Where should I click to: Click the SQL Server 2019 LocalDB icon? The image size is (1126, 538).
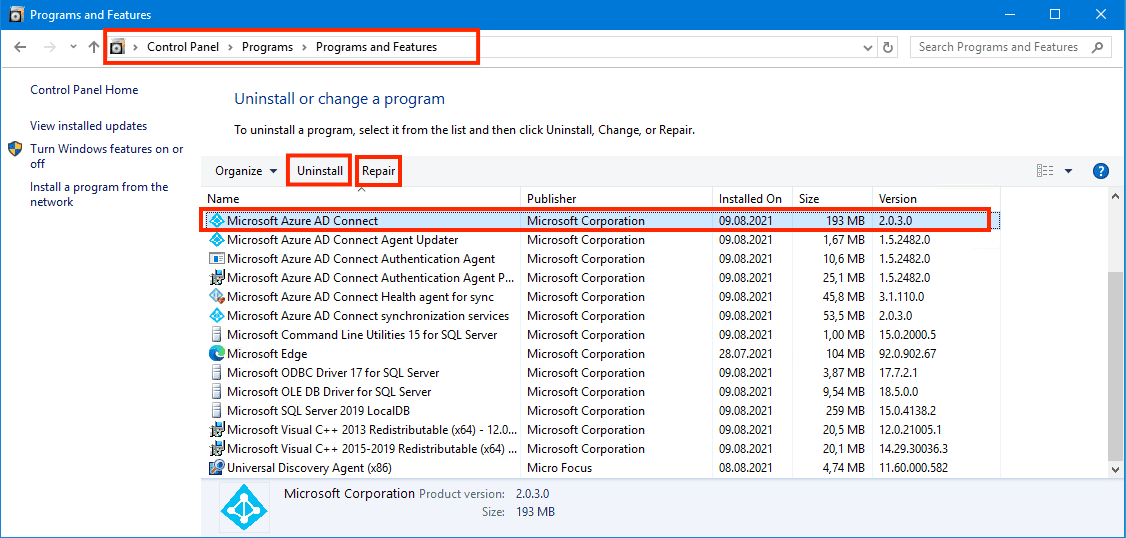(x=216, y=411)
